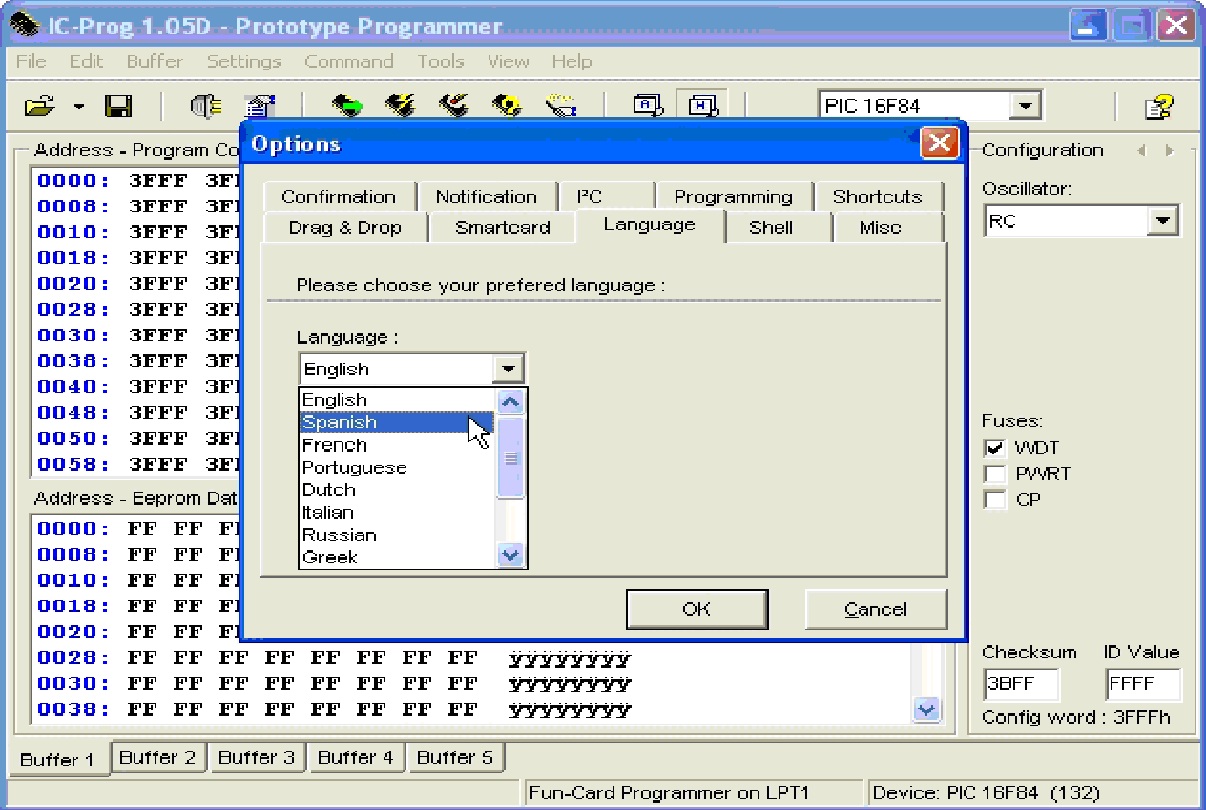Screen dimensions: 1206x810
Task: Click the ID Value field
Action: [1144, 685]
